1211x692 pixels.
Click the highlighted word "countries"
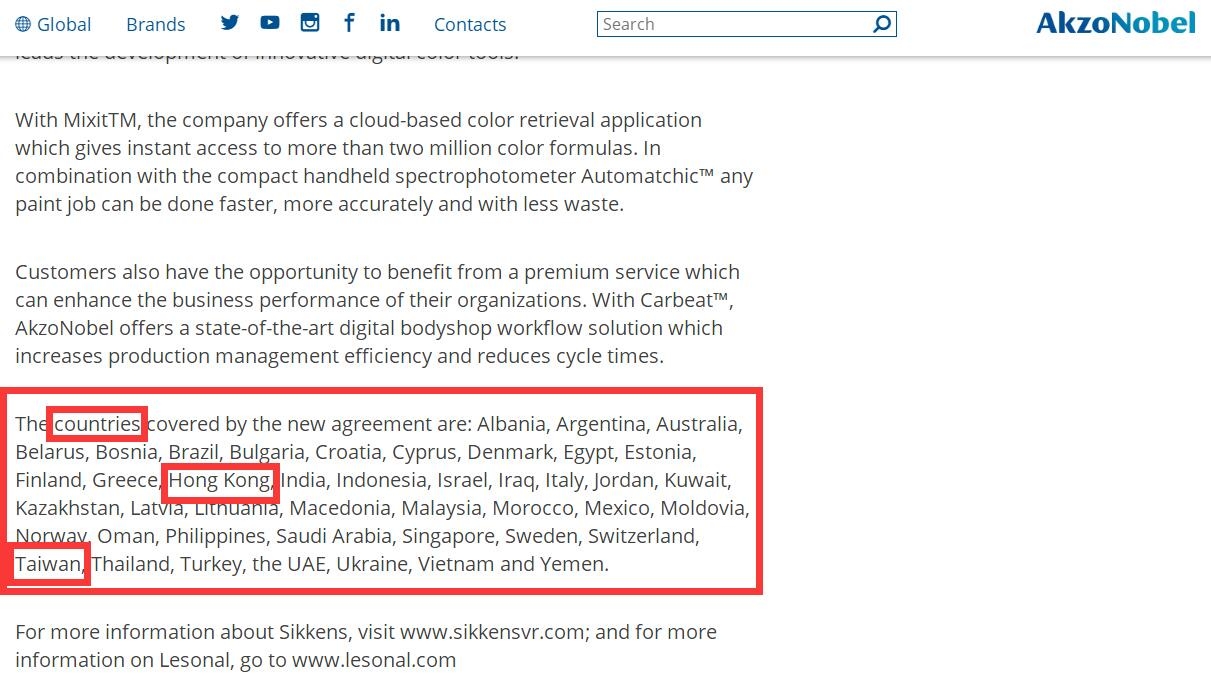[97, 424]
